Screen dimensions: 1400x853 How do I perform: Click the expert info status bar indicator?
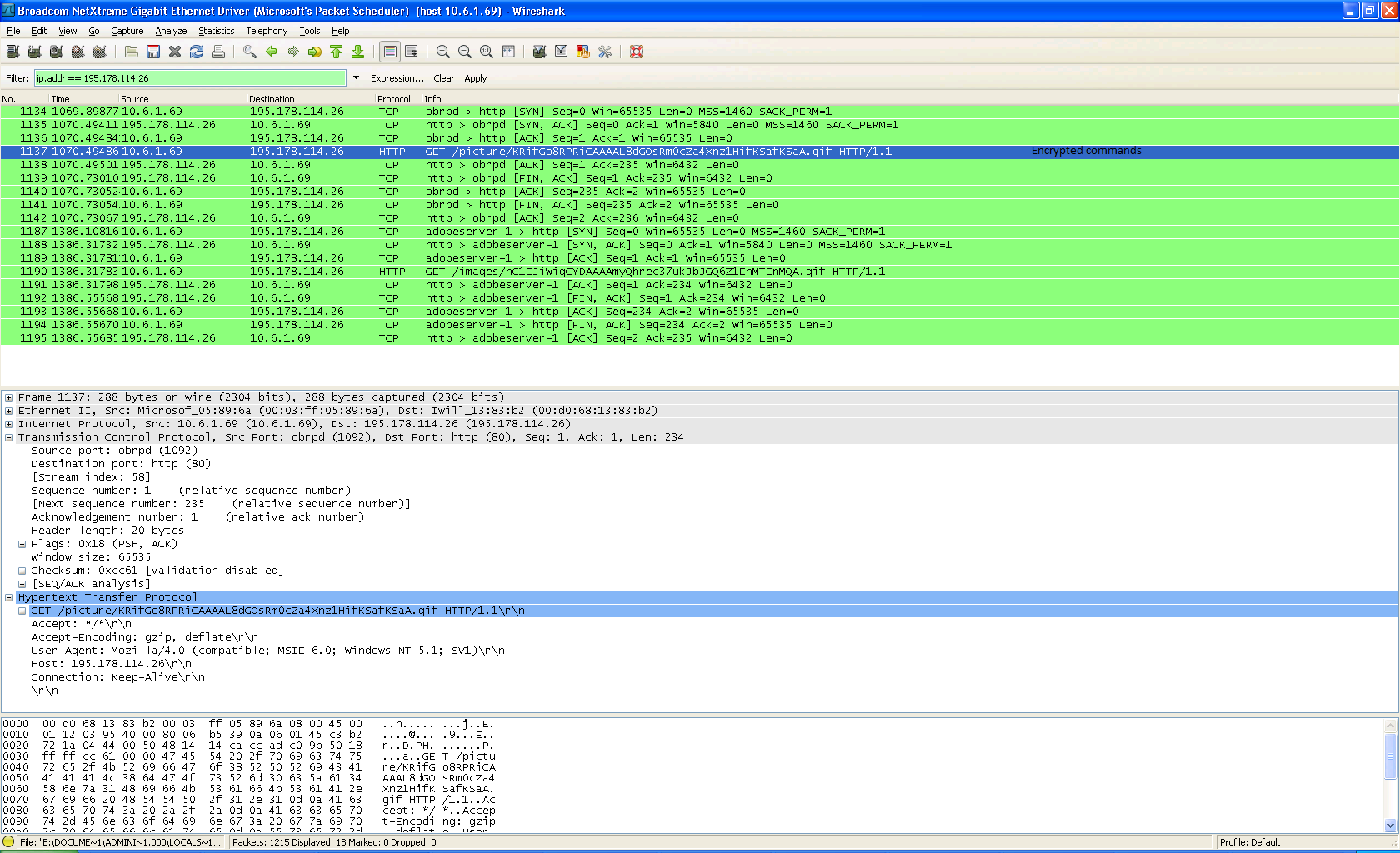[x=8, y=842]
